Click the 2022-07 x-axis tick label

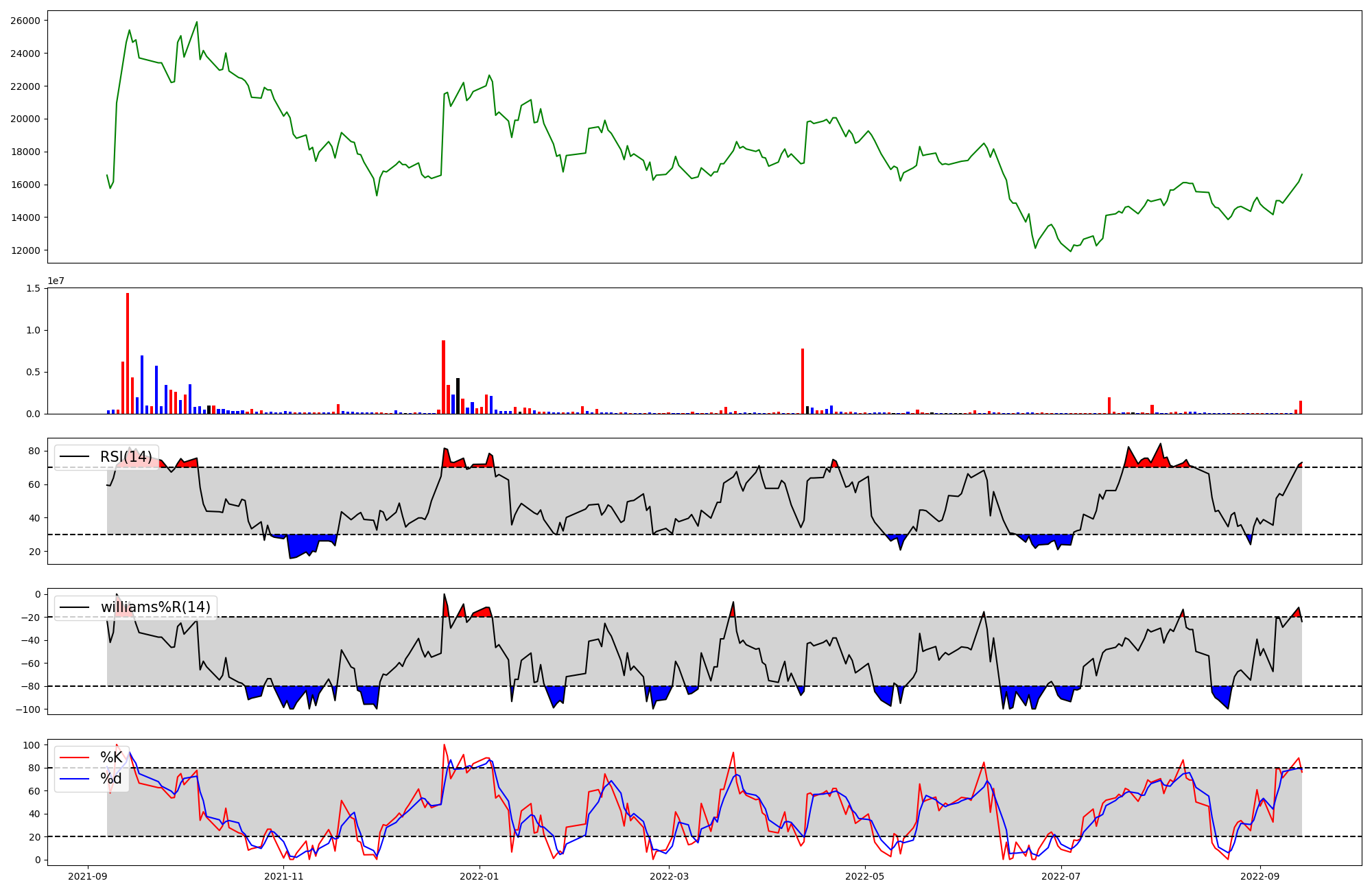(x=1061, y=876)
